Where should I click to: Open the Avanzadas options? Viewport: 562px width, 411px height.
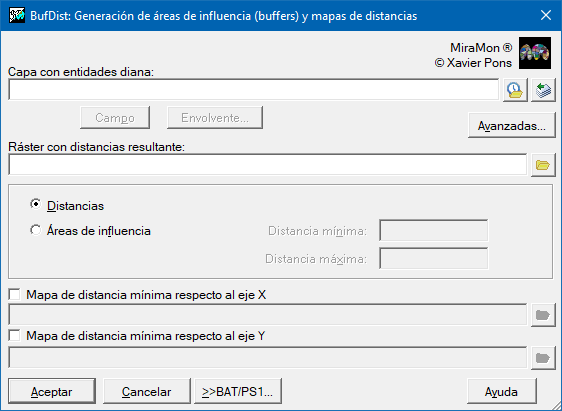tap(511, 126)
